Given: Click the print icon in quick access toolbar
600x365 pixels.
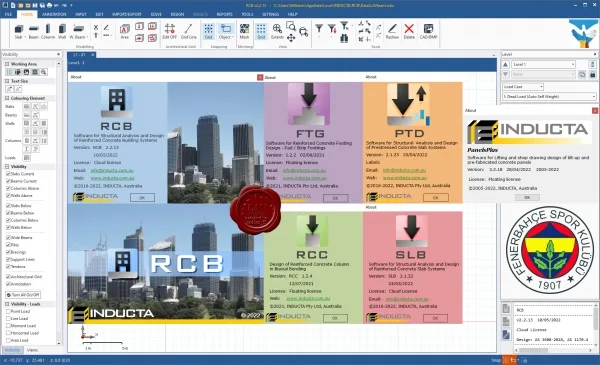Looking at the screenshot, I should (48, 5).
